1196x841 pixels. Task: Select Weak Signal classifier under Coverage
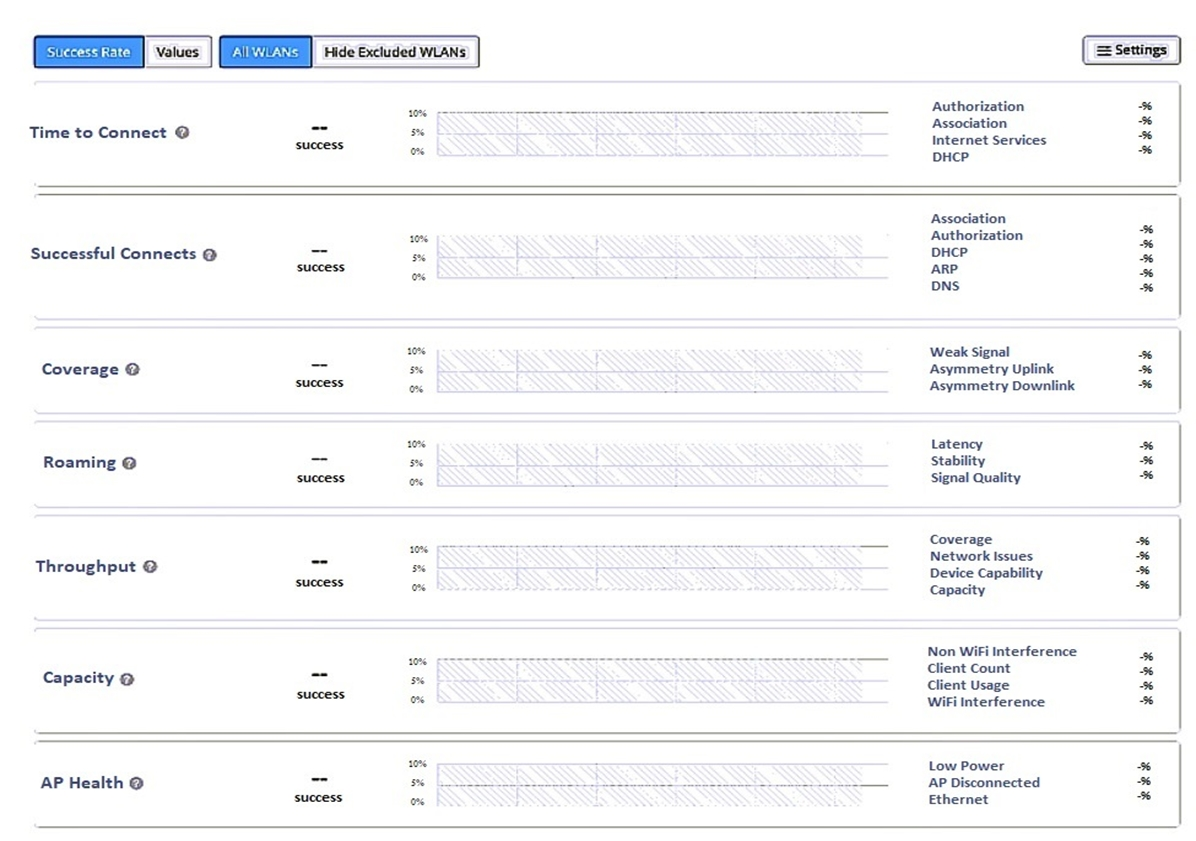(969, 351)
